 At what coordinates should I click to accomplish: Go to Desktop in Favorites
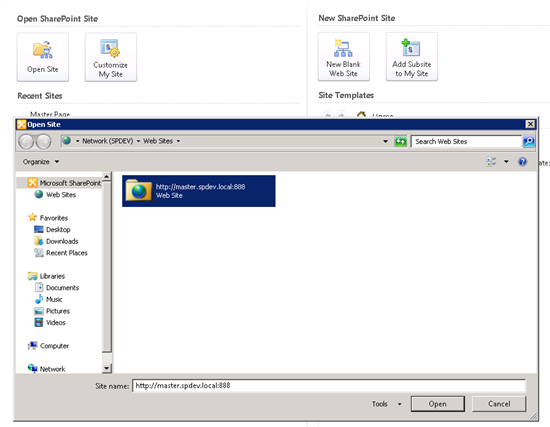tap(52, 229)
